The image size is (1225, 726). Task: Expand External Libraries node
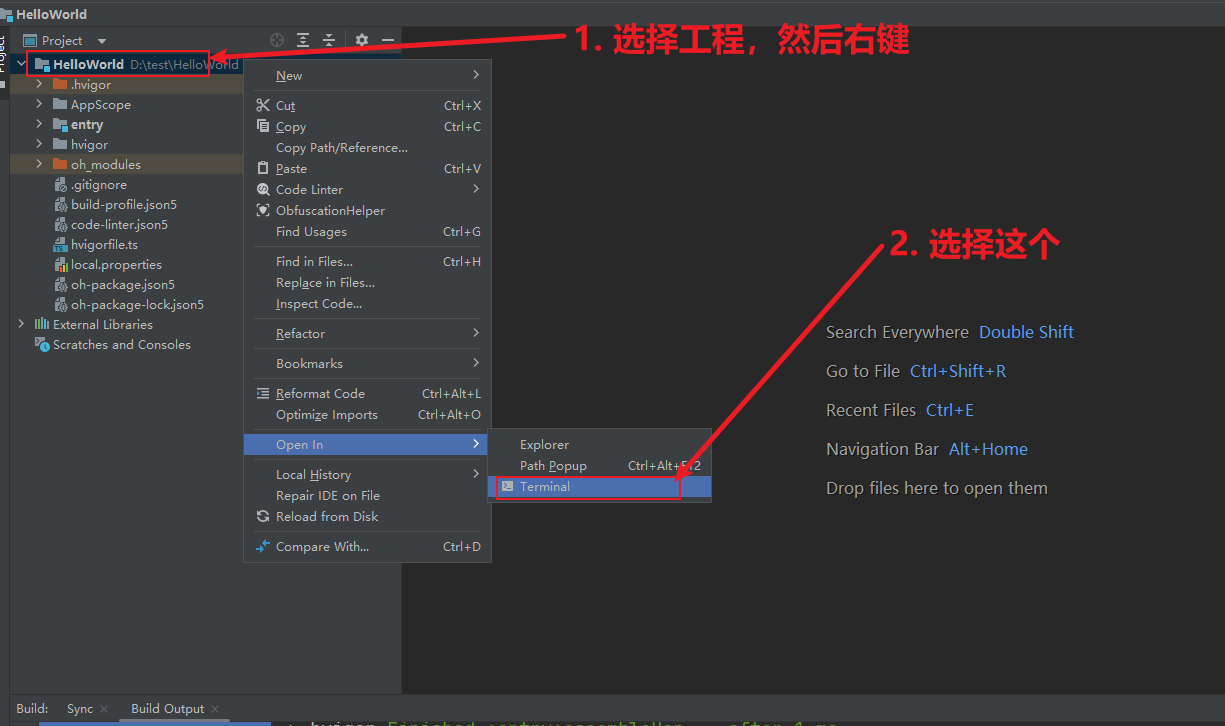[x=22, y=324]
